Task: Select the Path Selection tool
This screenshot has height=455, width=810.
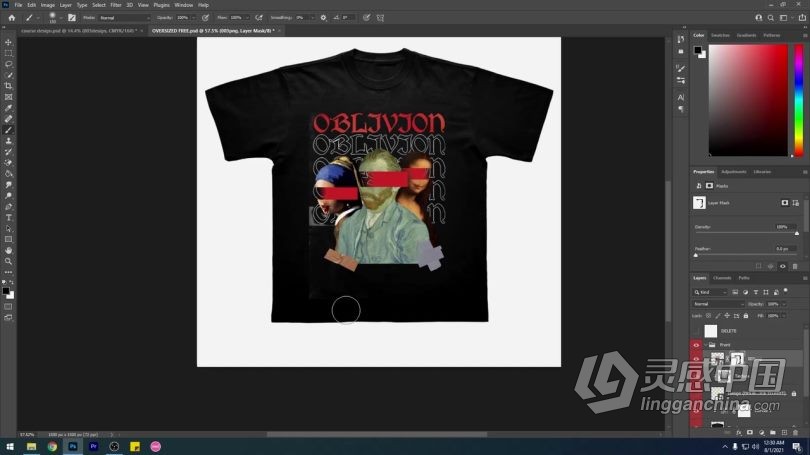Action: tap(8, 228)
